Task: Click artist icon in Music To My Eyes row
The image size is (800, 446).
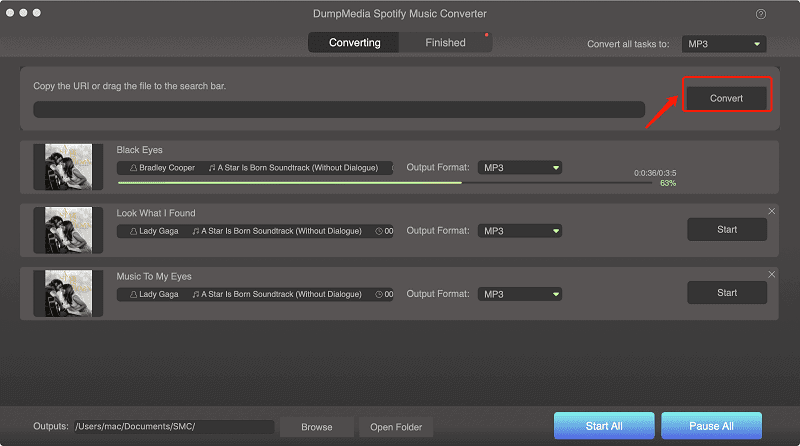Action: click(133, 294)
